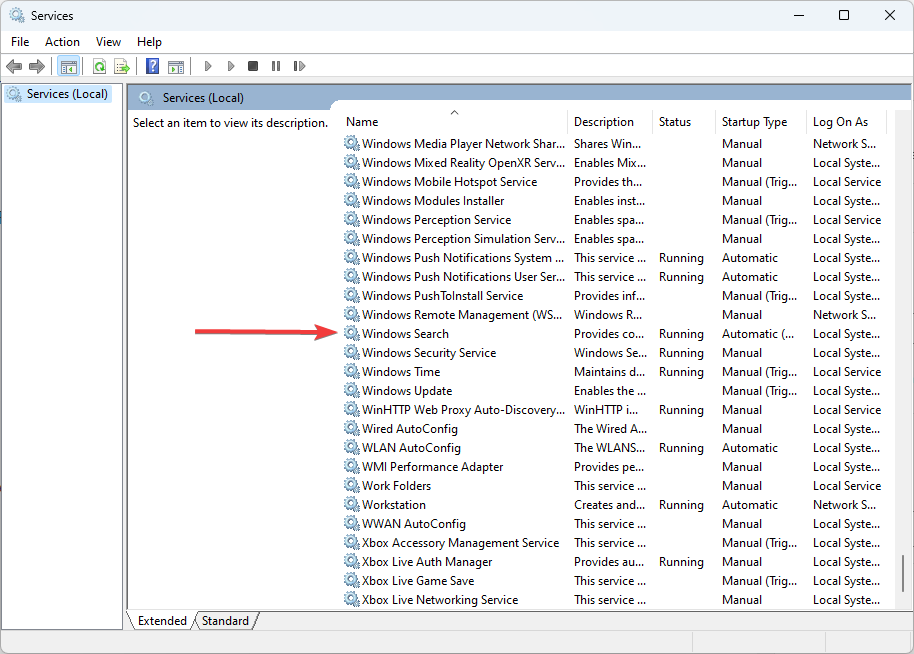Select Xbox Live Networking Service name
914x654 pixels.
click(440, 599)
